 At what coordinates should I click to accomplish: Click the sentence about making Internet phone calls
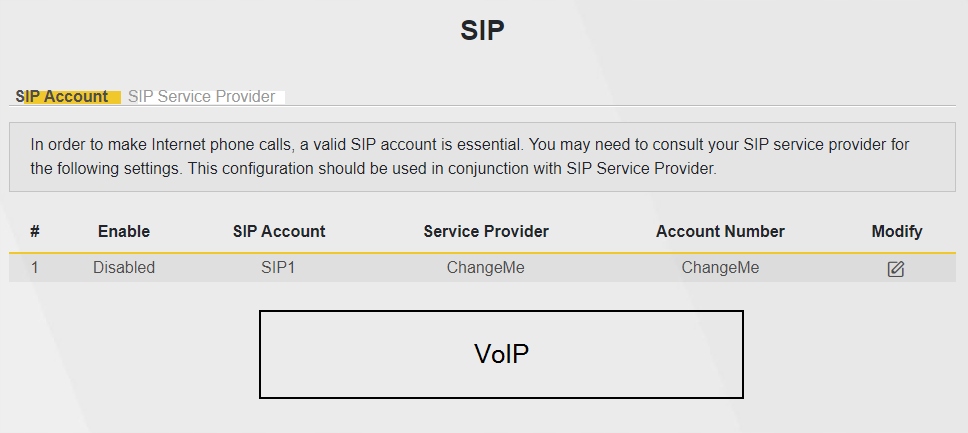(x=469, y=145)
